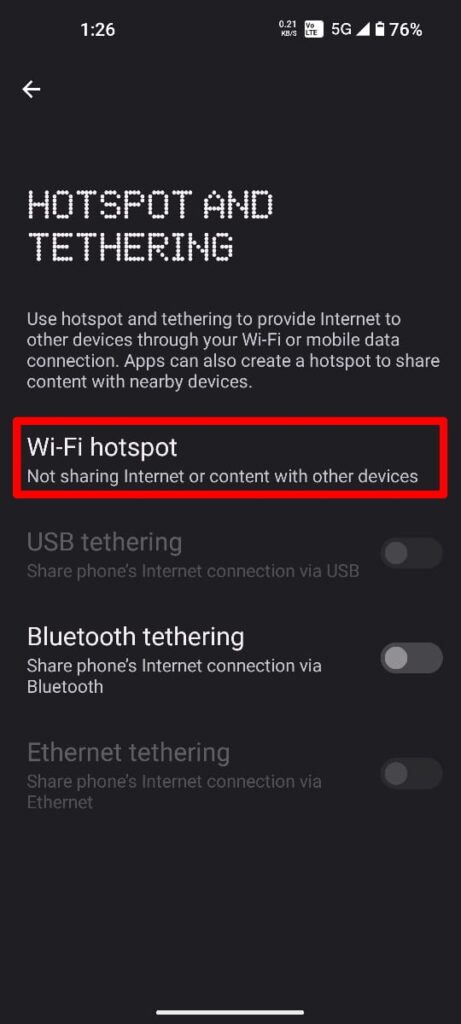Tap the hotspot description paragraph
Screen dimensions: 461x1024
click(233, 351)
